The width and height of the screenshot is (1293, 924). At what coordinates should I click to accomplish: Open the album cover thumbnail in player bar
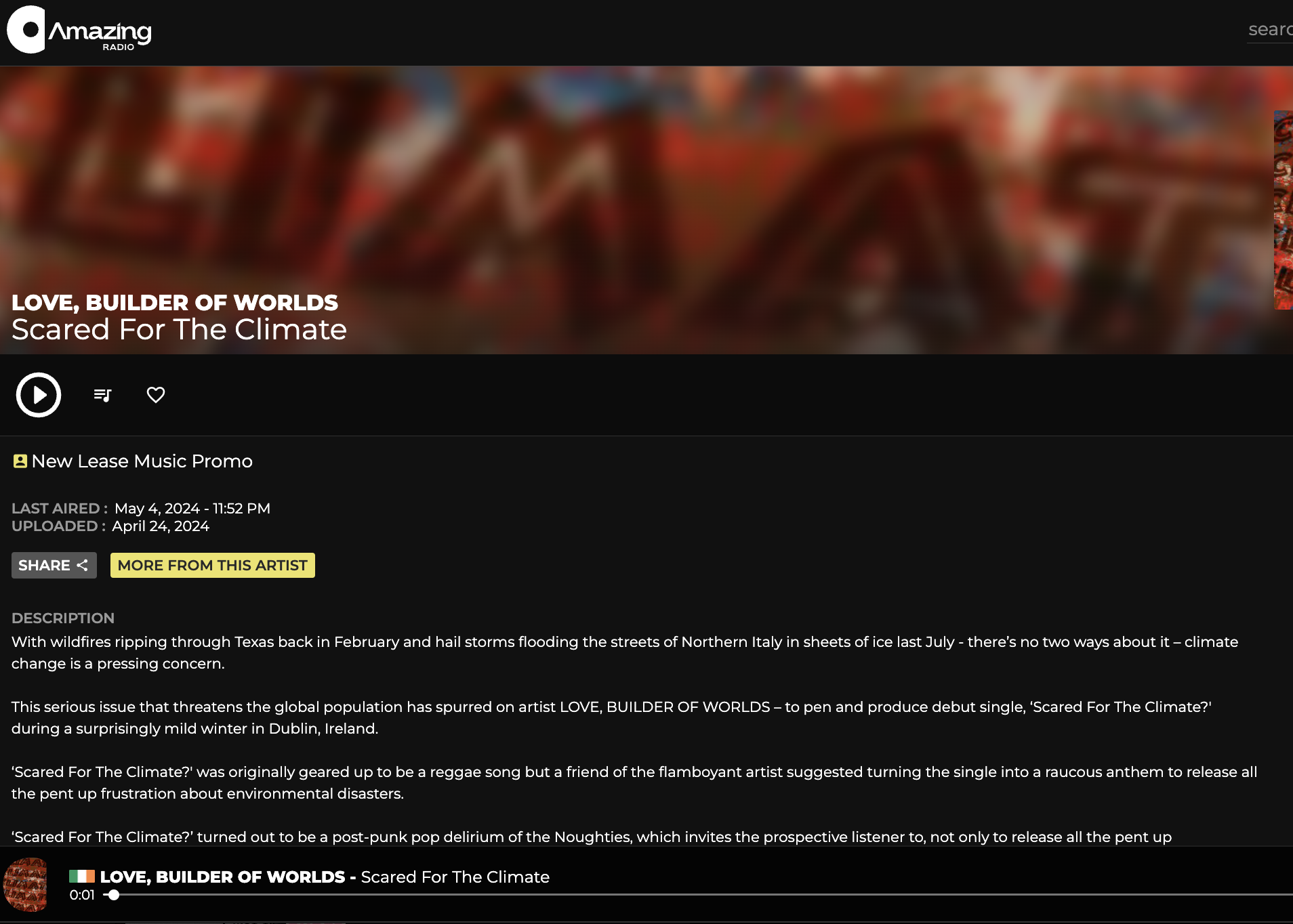tap(26, 885)
